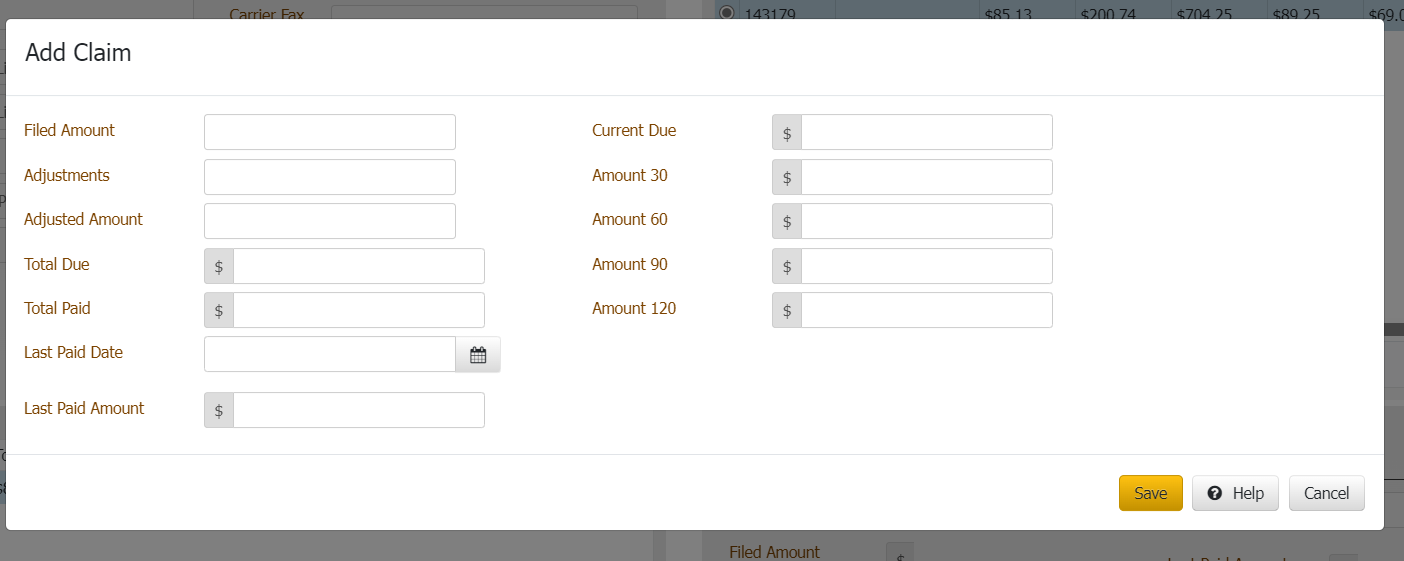Image resolution: width=1404 pixels, height=561 pixels.
Task: Select the Total Paid input field
Action: point(358,310)
